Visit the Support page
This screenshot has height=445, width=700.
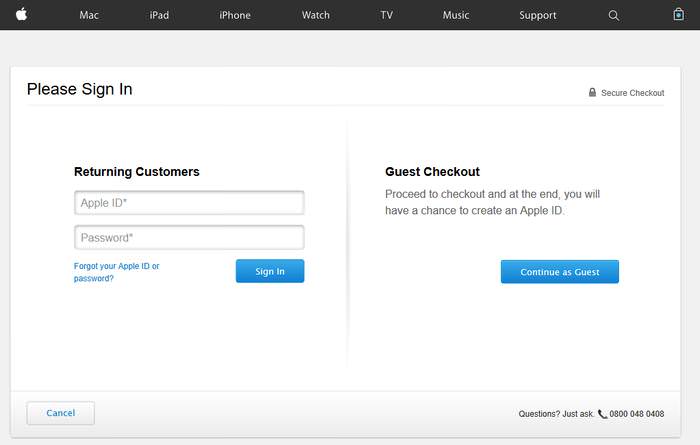pyautogui.click(x=538, y=16)
